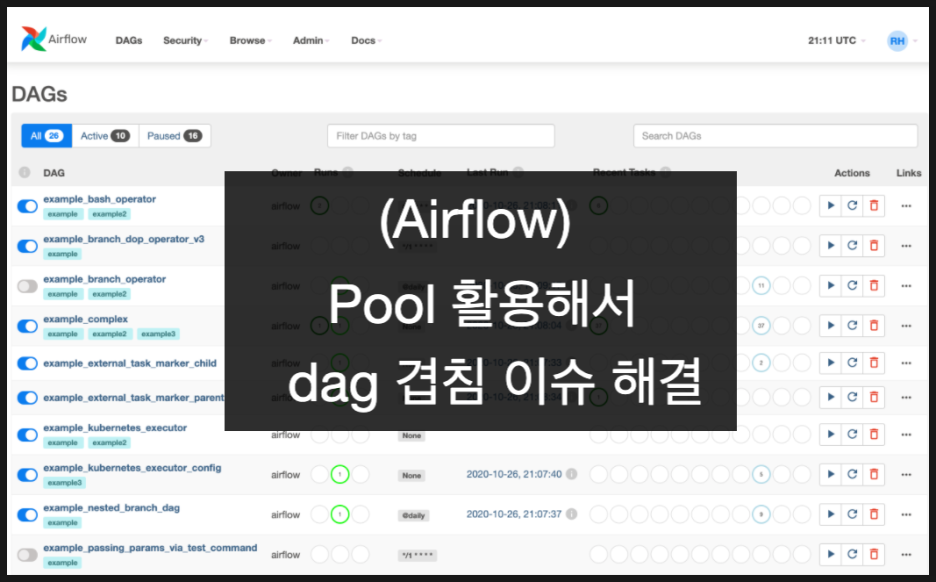Pause example_branch_dop_operator_v3 toggle

click(27, 247)
